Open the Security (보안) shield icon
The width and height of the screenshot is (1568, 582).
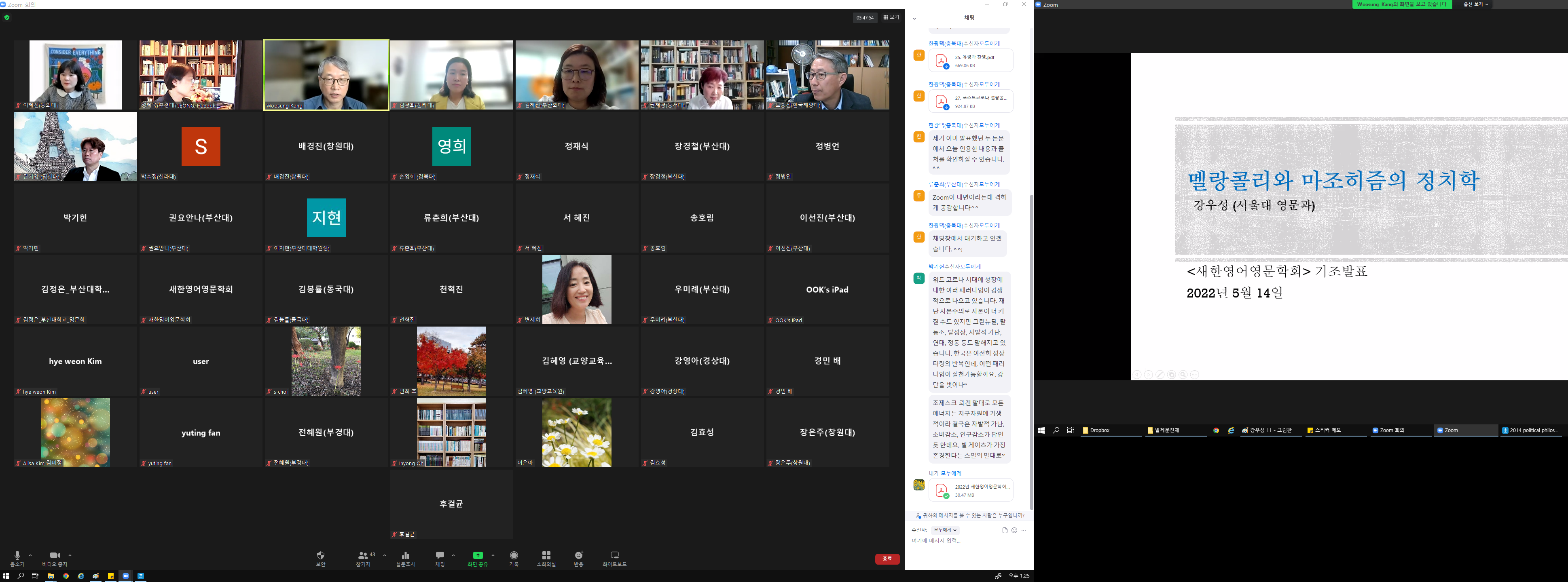coord(321,556)
